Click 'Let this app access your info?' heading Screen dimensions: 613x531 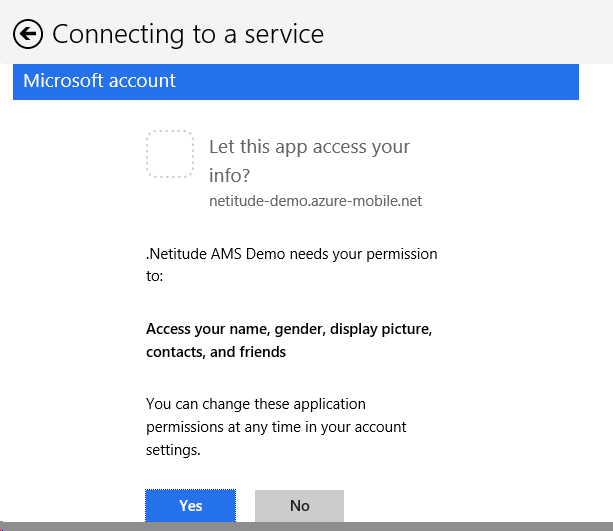pos(309,161)
